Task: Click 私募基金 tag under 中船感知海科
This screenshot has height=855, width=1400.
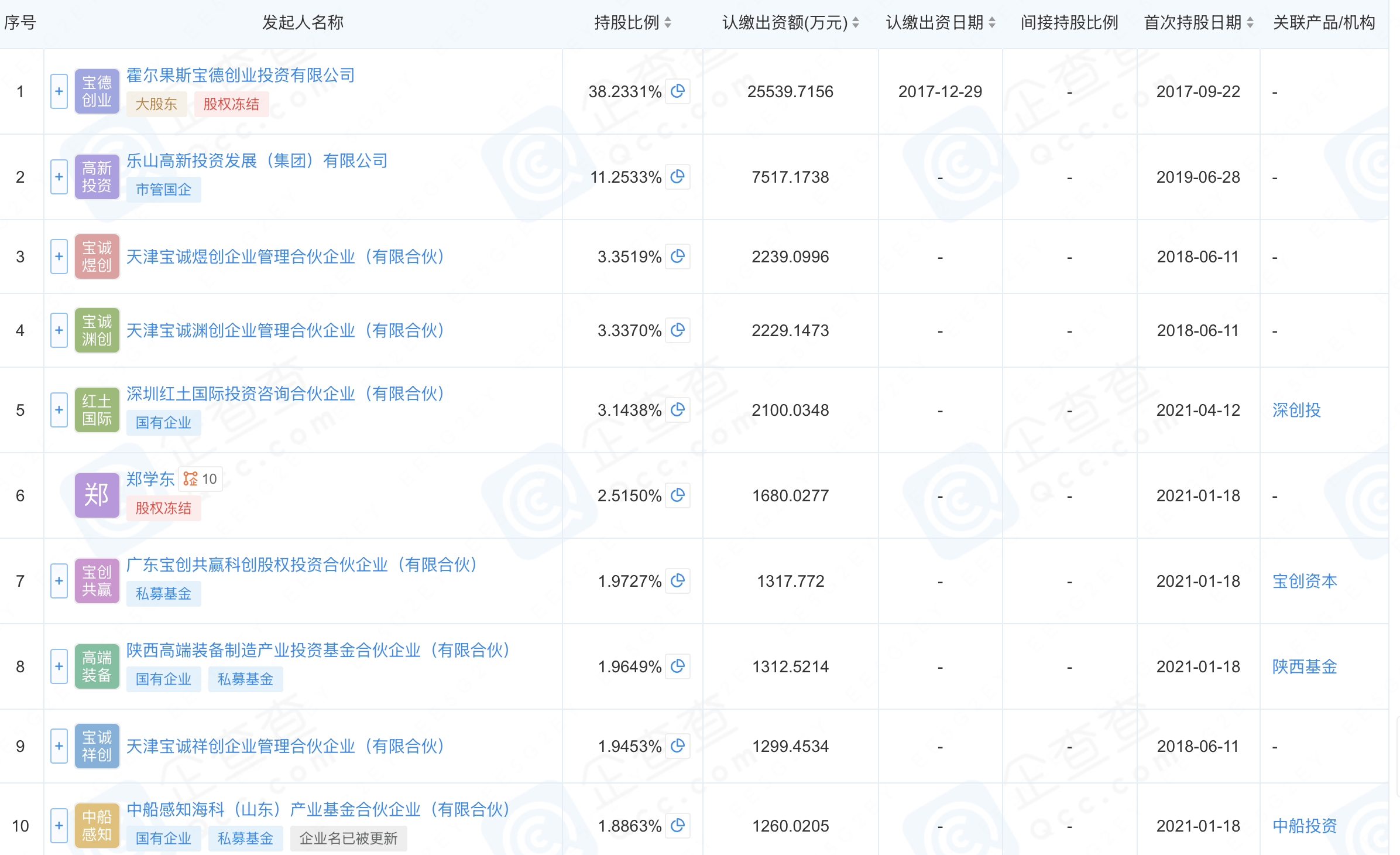Action: (245, 839)
